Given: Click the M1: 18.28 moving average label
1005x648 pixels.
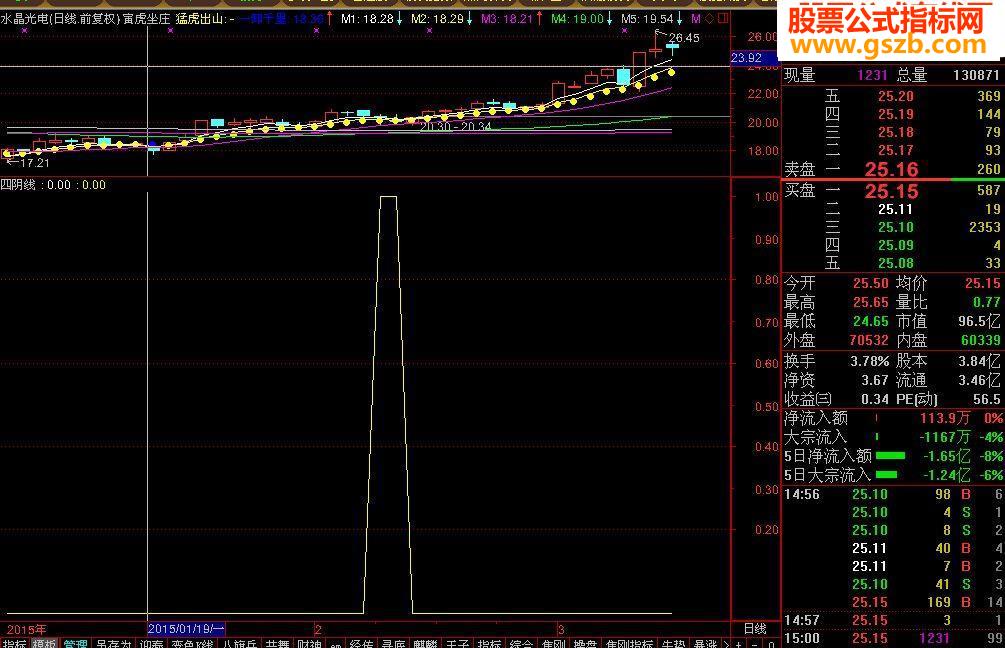Looking at the screenshot, I should (367, 19).
